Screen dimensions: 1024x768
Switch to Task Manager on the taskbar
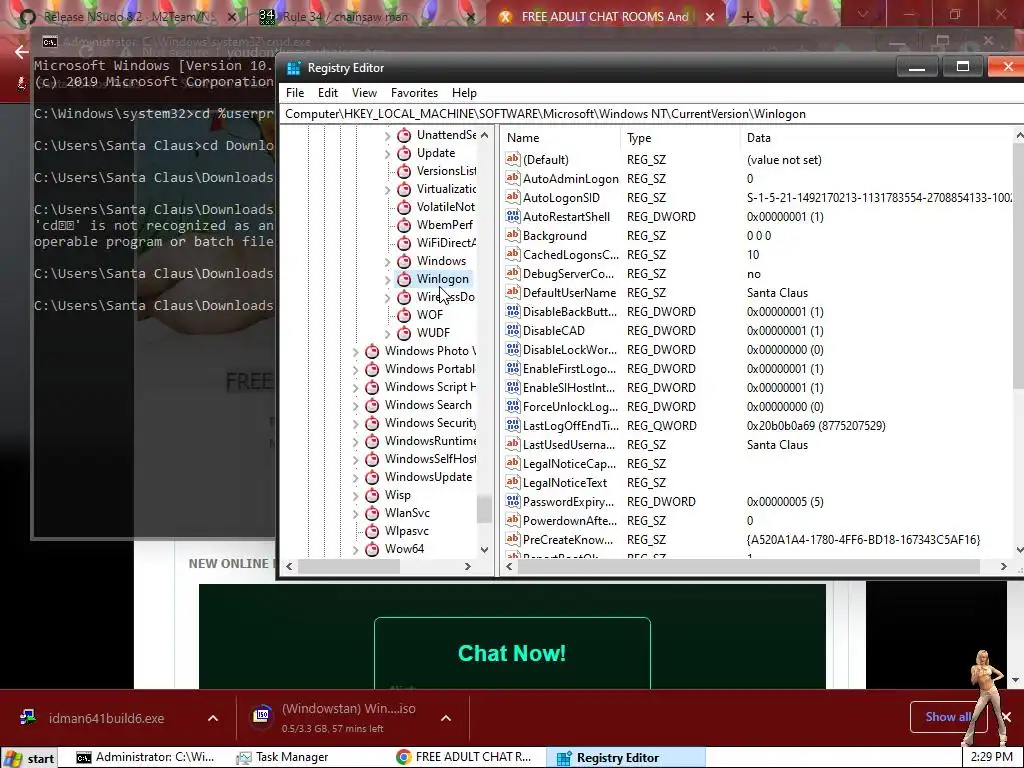pos(292,757)
